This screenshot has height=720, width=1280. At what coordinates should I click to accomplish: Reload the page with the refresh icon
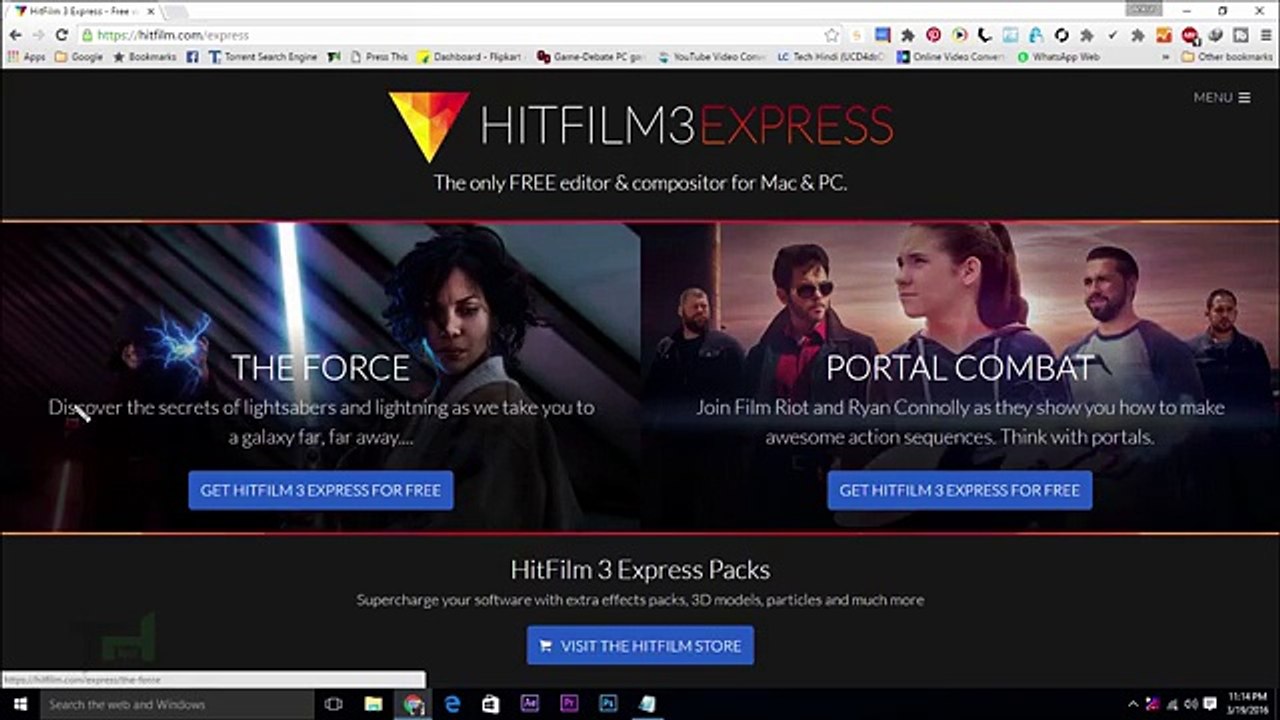61,35
